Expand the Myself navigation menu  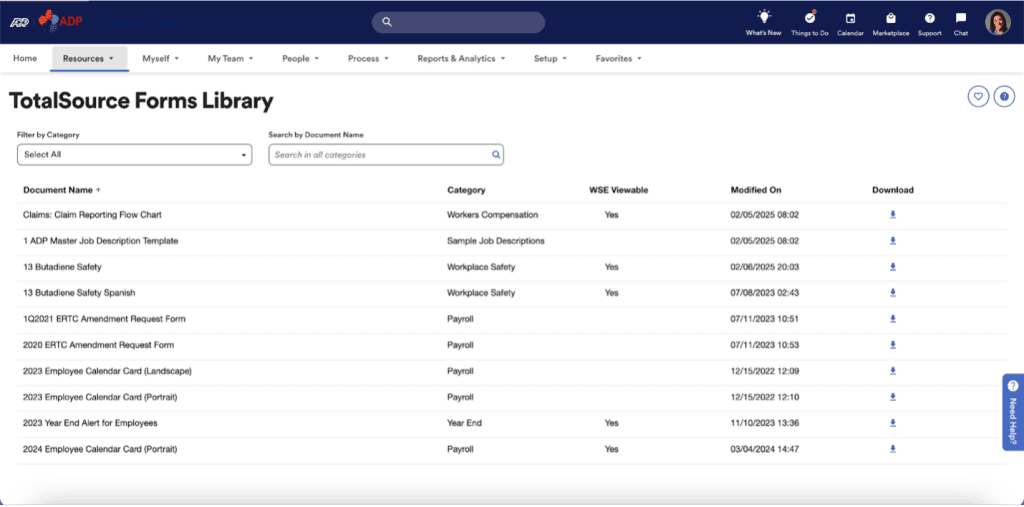(x=160, y=59)
